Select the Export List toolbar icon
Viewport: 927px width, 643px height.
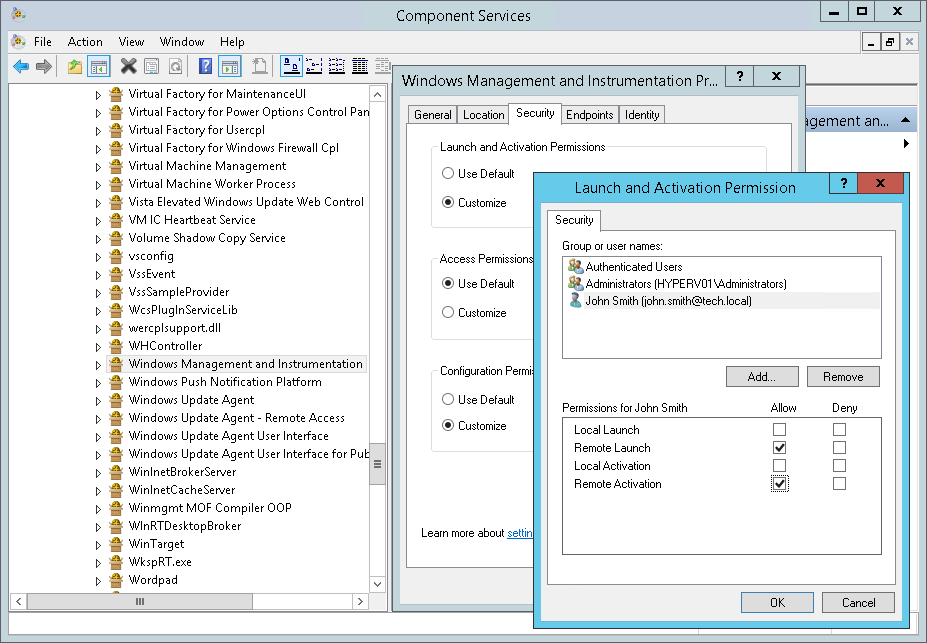point(259,65)
